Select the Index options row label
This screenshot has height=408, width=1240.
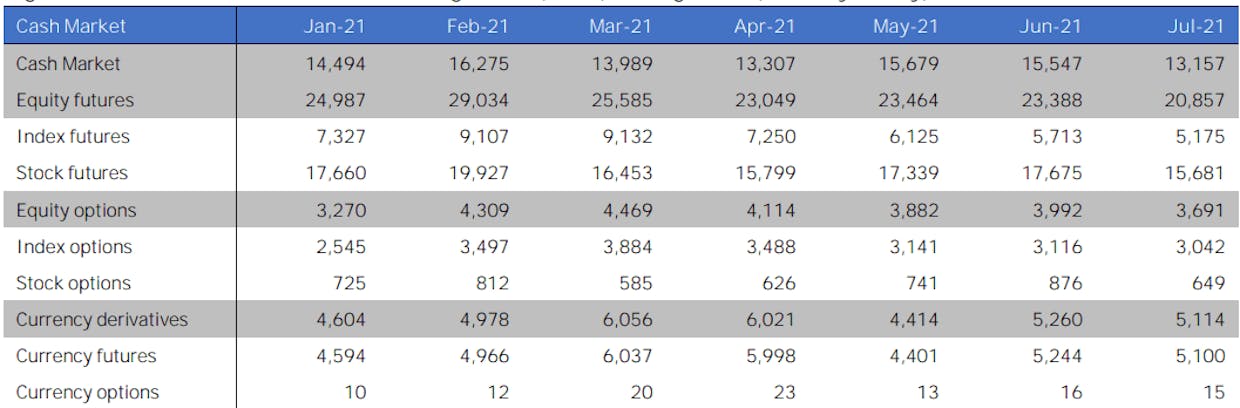click(74, 246)
